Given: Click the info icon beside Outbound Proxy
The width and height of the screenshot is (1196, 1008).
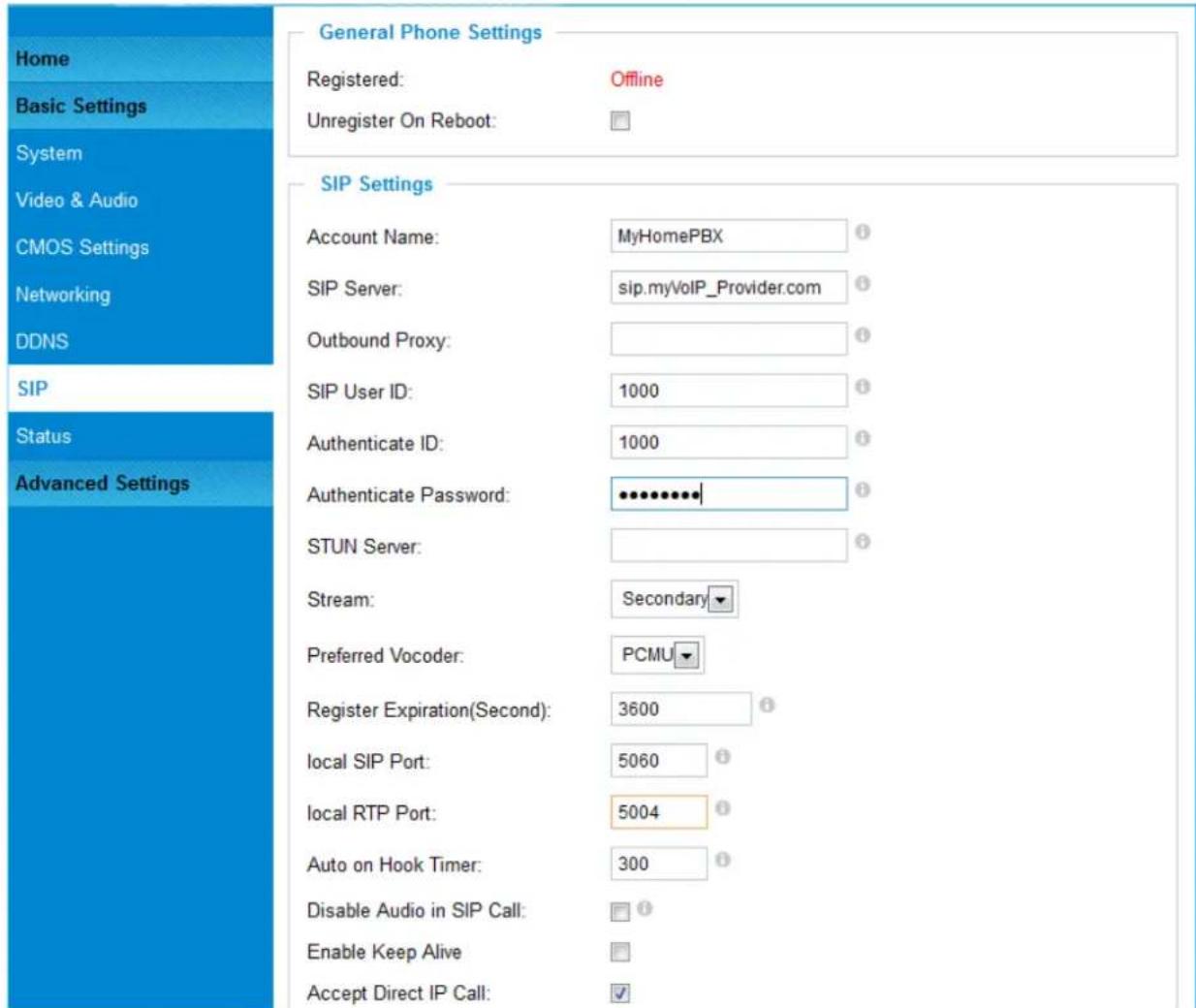Looking at the screenshot, I should click(863, 335).
